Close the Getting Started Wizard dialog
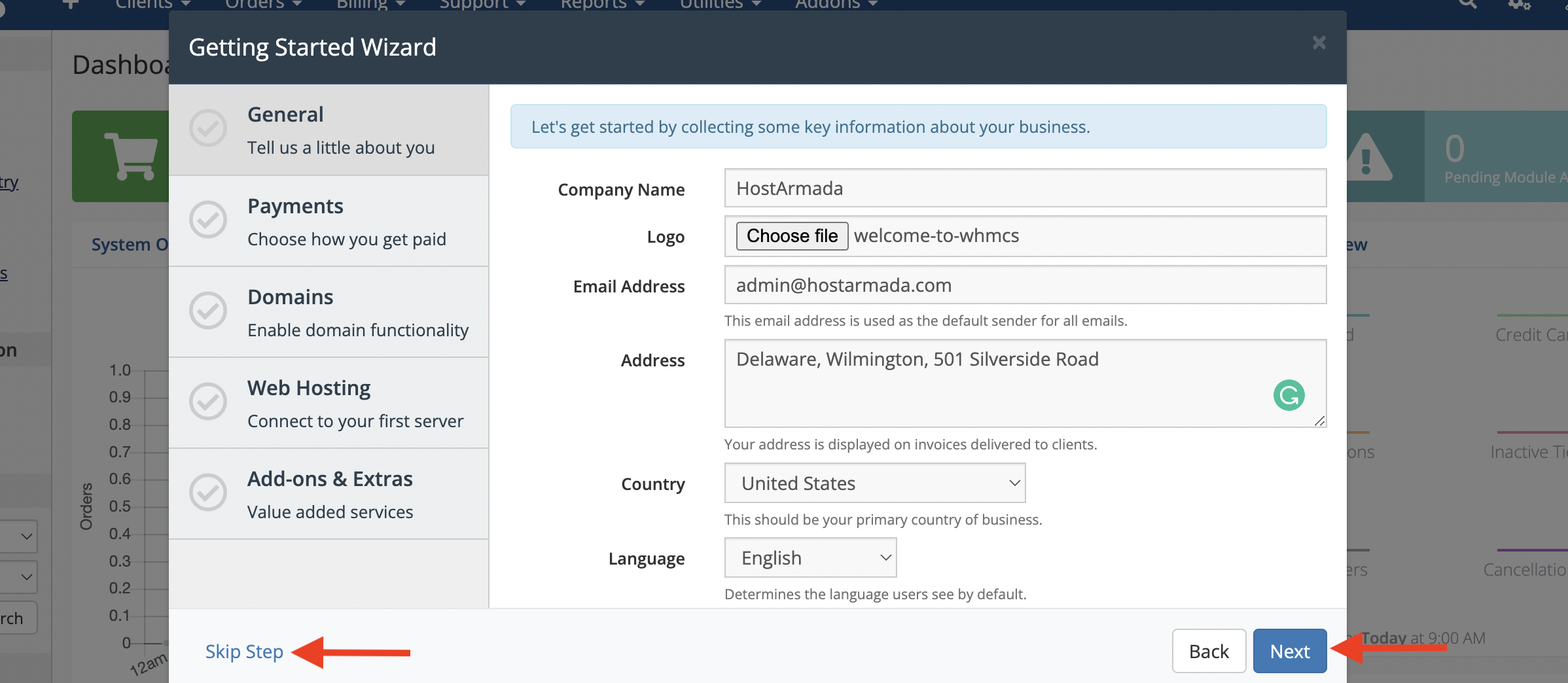1568x683 pixels. pyautogui.click(x=1319, y=43)
